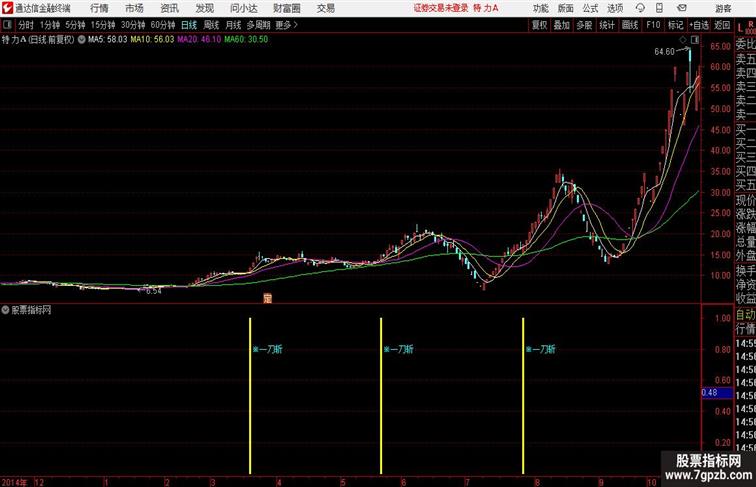Click the 游客 user account button

pyautogui.click(x=723, y=8)
